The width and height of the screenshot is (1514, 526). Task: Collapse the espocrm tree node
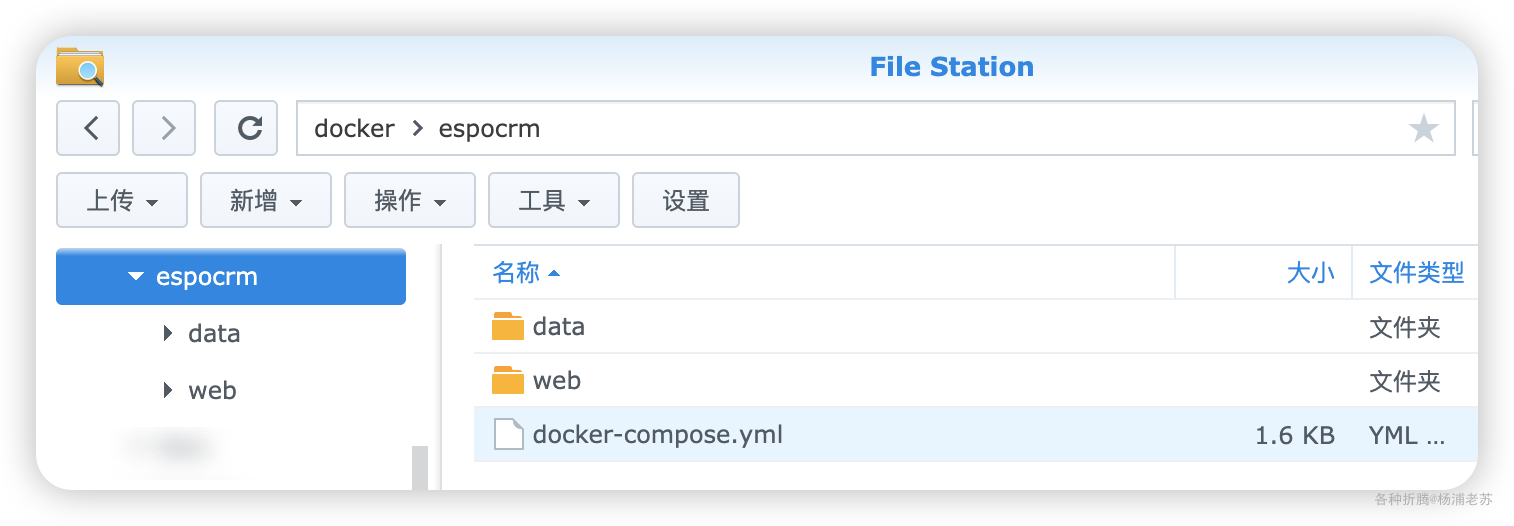[x=137, y=277]
